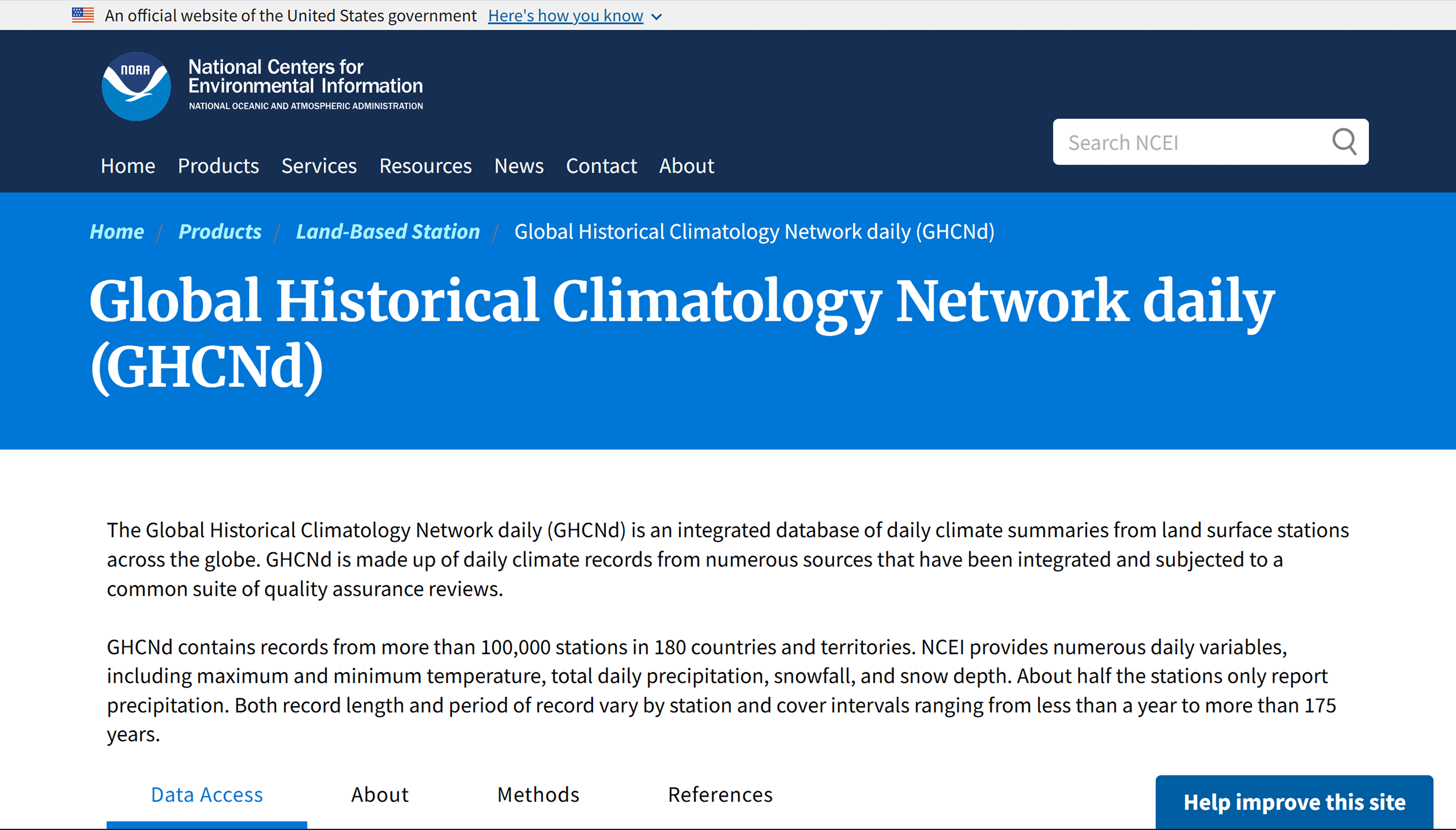Open Contact in main navigation

601,166
